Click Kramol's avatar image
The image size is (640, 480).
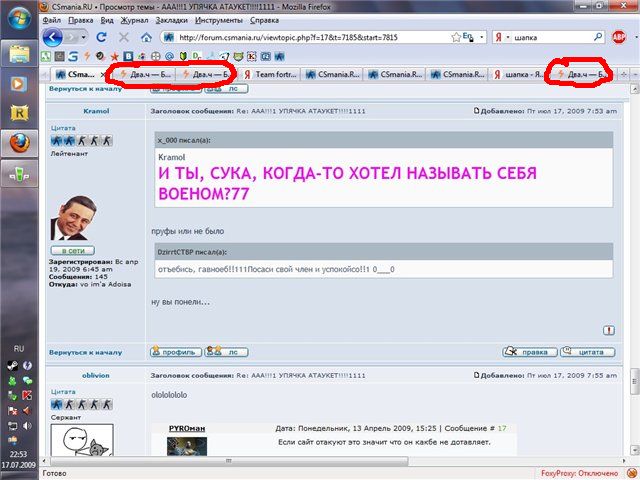tap(73, 218)
